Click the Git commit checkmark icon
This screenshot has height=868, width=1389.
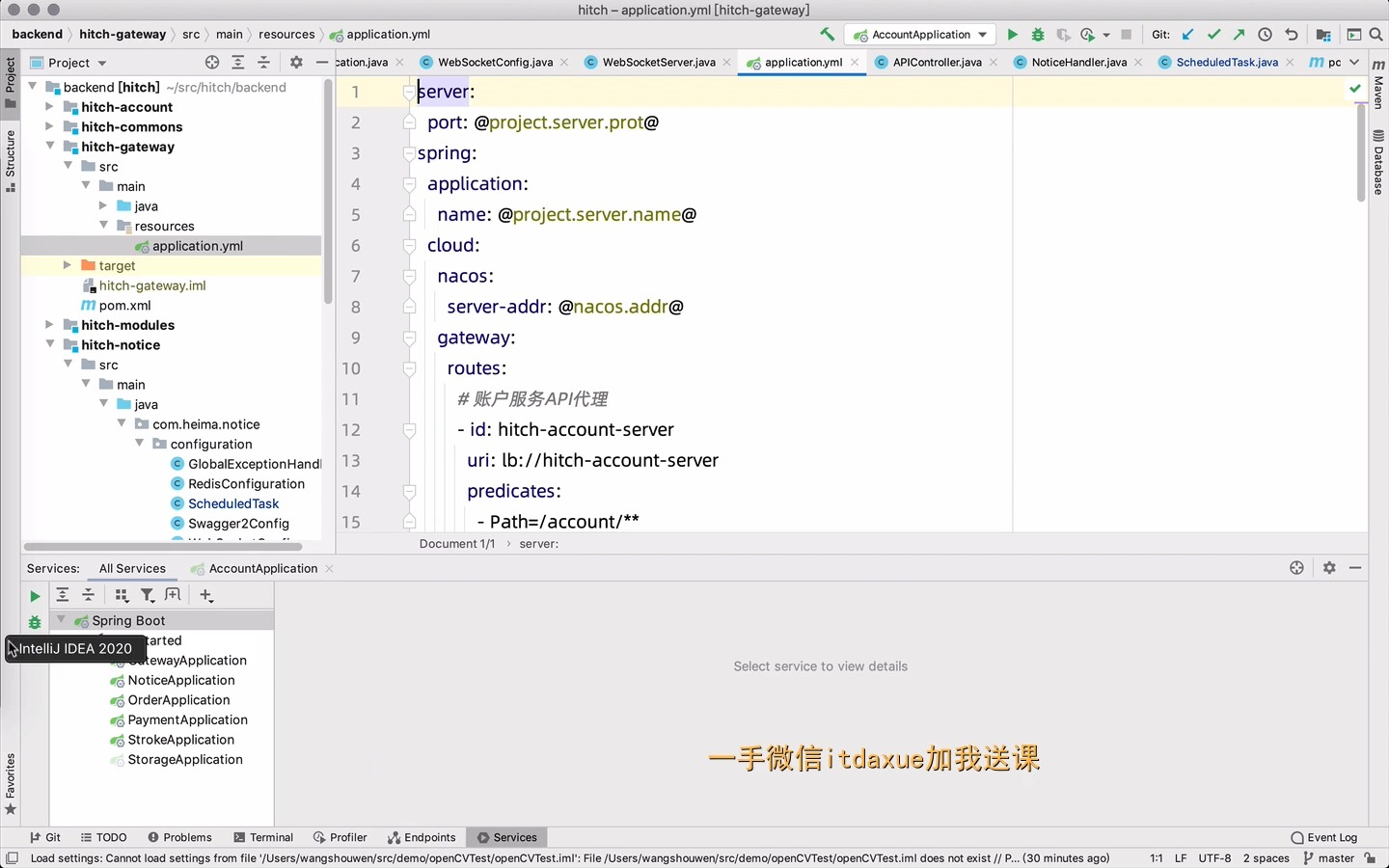coord(1213,34)
